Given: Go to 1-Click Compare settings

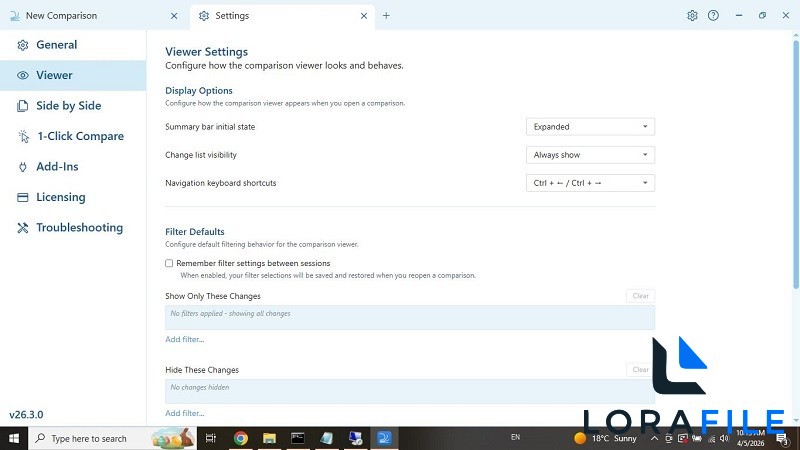Looking at the screenshot, I should point(73,136).
